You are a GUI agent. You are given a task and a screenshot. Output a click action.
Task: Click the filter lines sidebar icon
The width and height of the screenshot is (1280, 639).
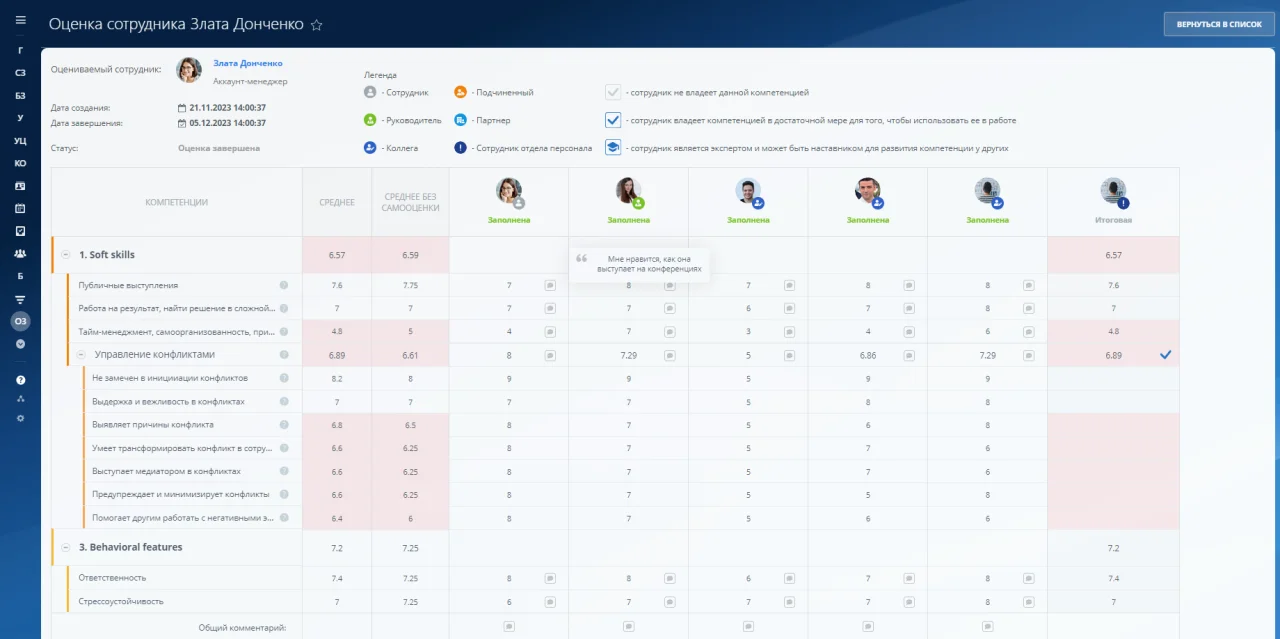pos(20,299)
